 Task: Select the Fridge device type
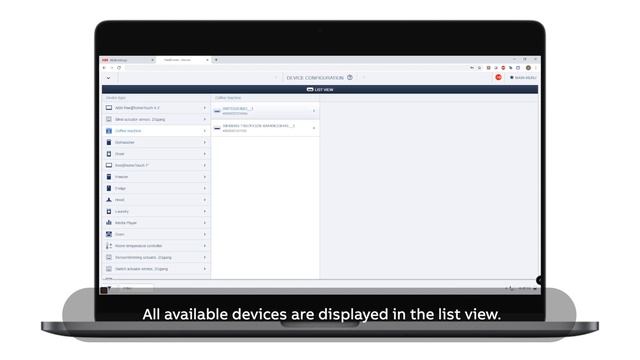[156, 188]
